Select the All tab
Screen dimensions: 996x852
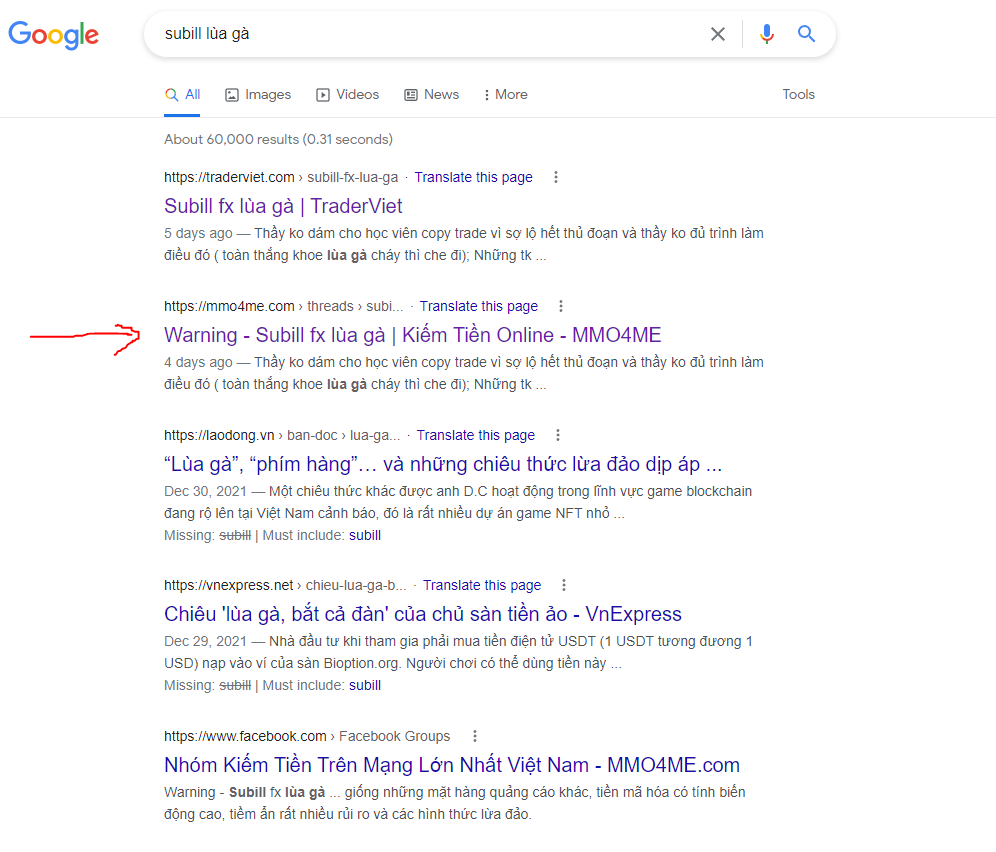pyautogui.click(x=182, y=95)
